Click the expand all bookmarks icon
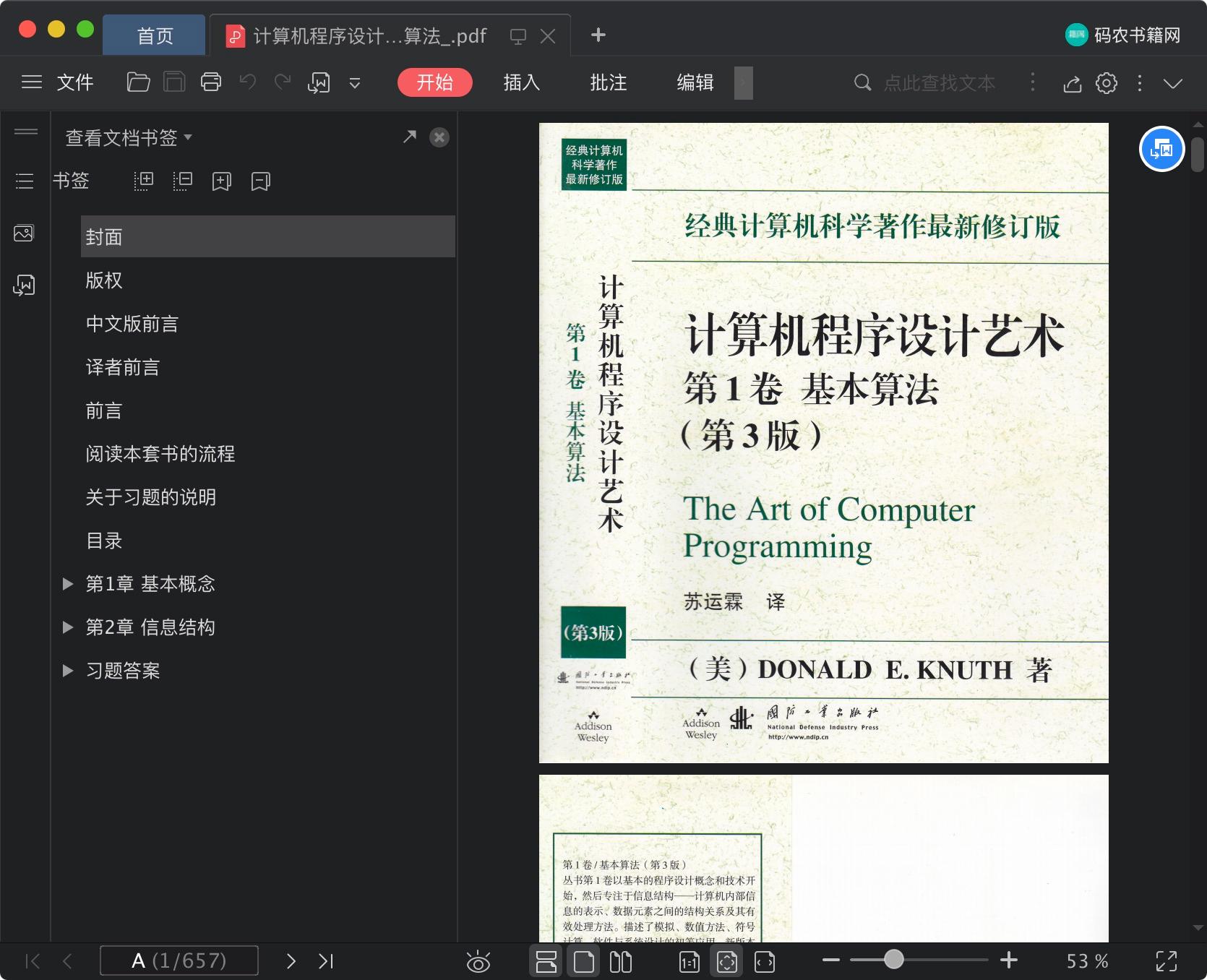1207x980 pixels. coord(144,181)
